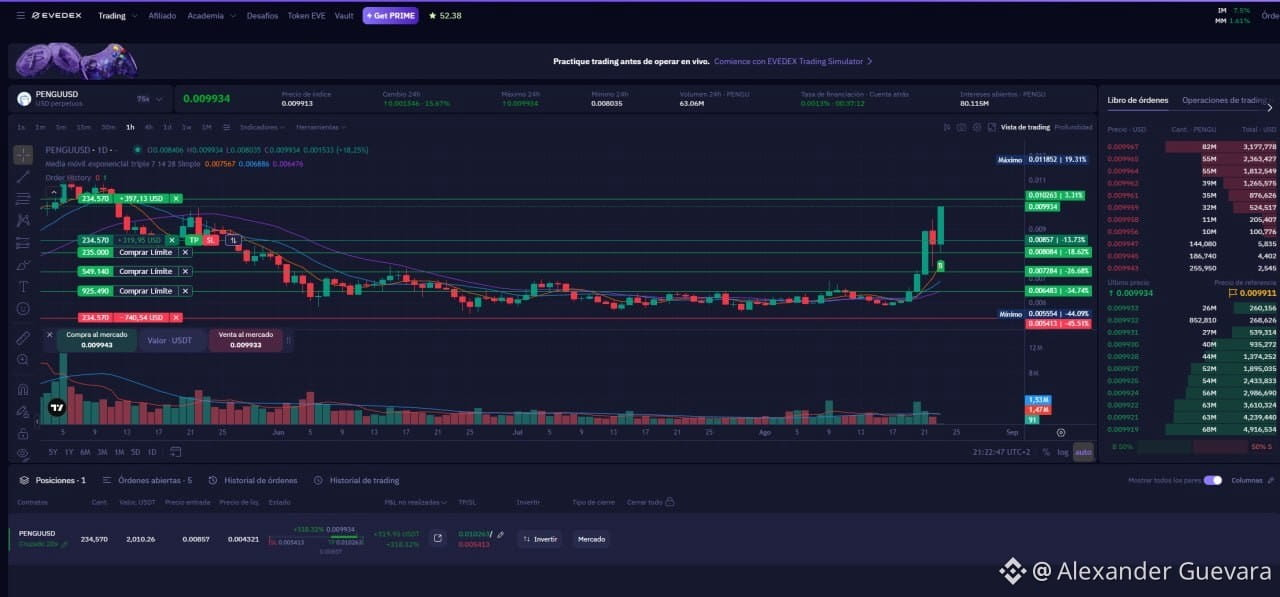Open the 75x leverage dropdown
This screenshot has height=597, width=1280.
click(150, 99)
